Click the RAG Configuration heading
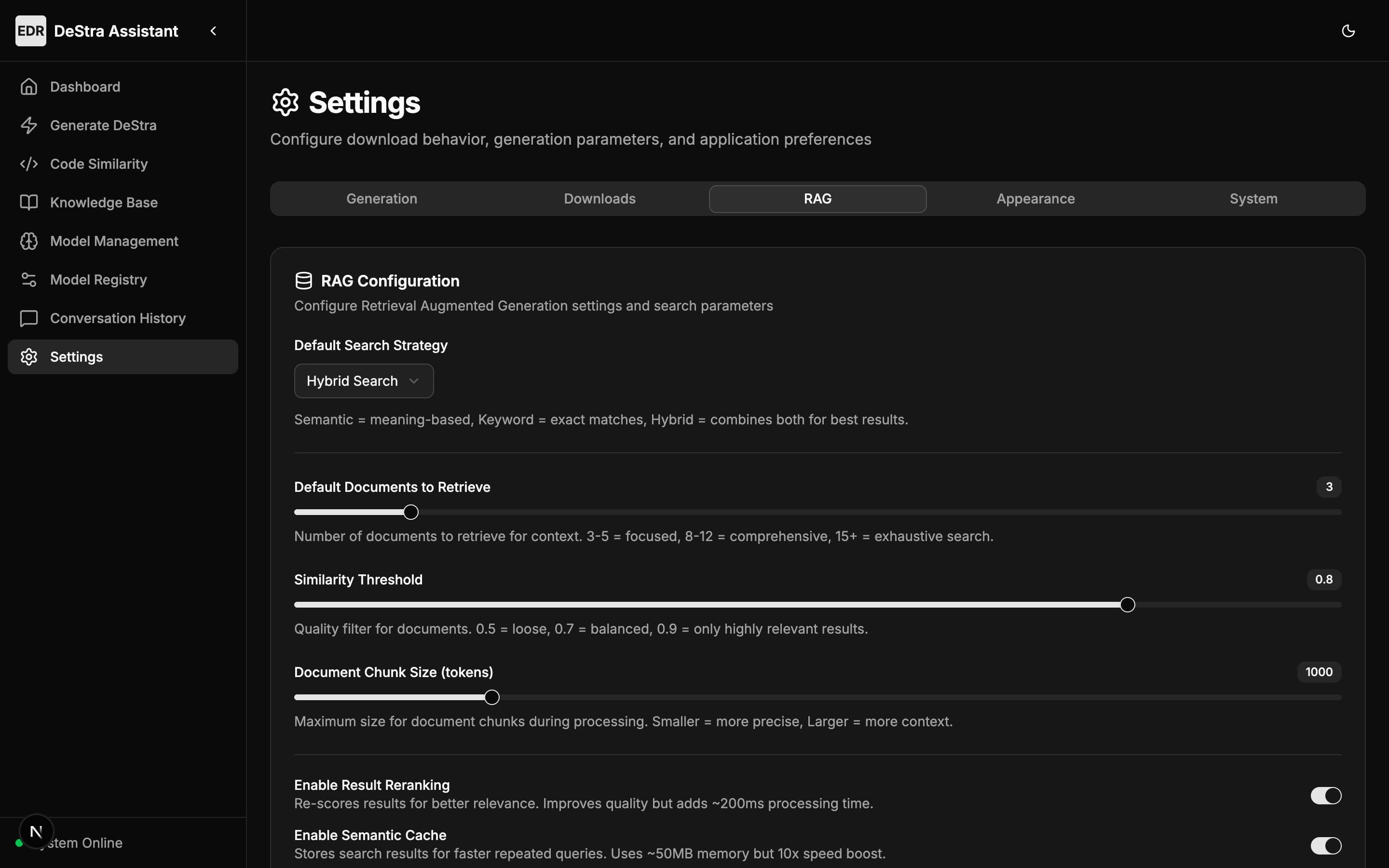The width and height of the screenshot is (1389, 868). point(390,281)
